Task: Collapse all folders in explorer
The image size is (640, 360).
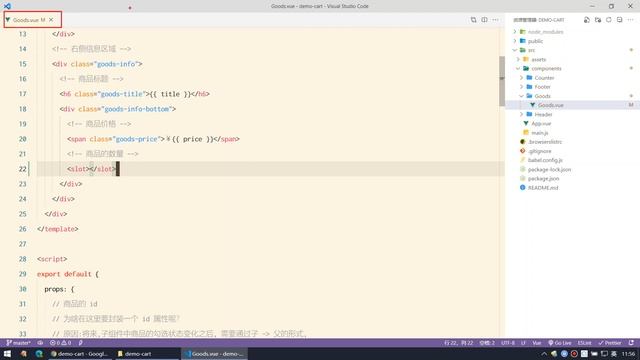Action: coord(620,20)
